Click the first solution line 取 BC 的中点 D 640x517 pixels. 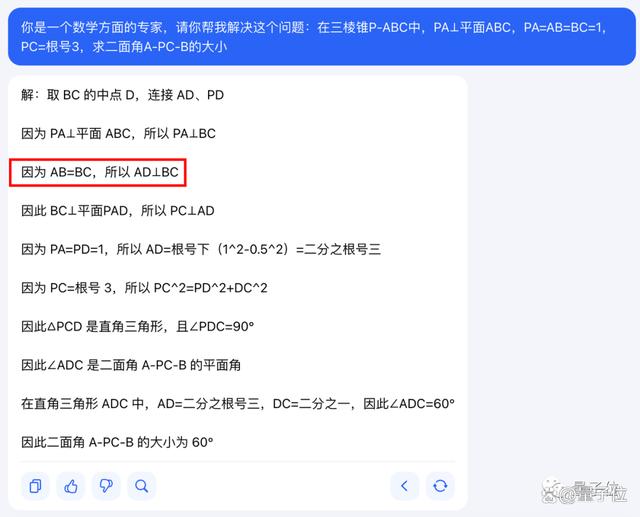tap(122, 95)
